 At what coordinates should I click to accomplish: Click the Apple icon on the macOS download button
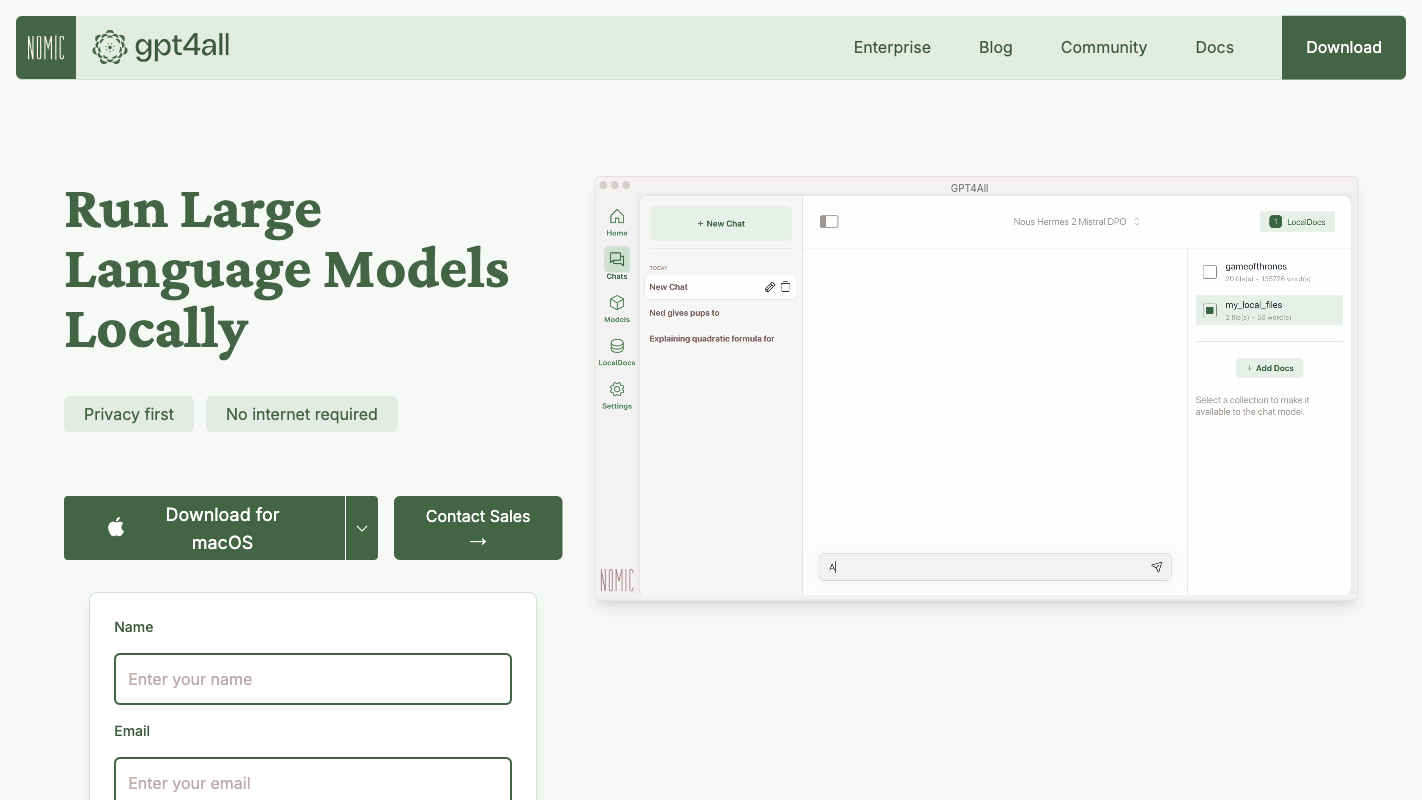(116, 527)
